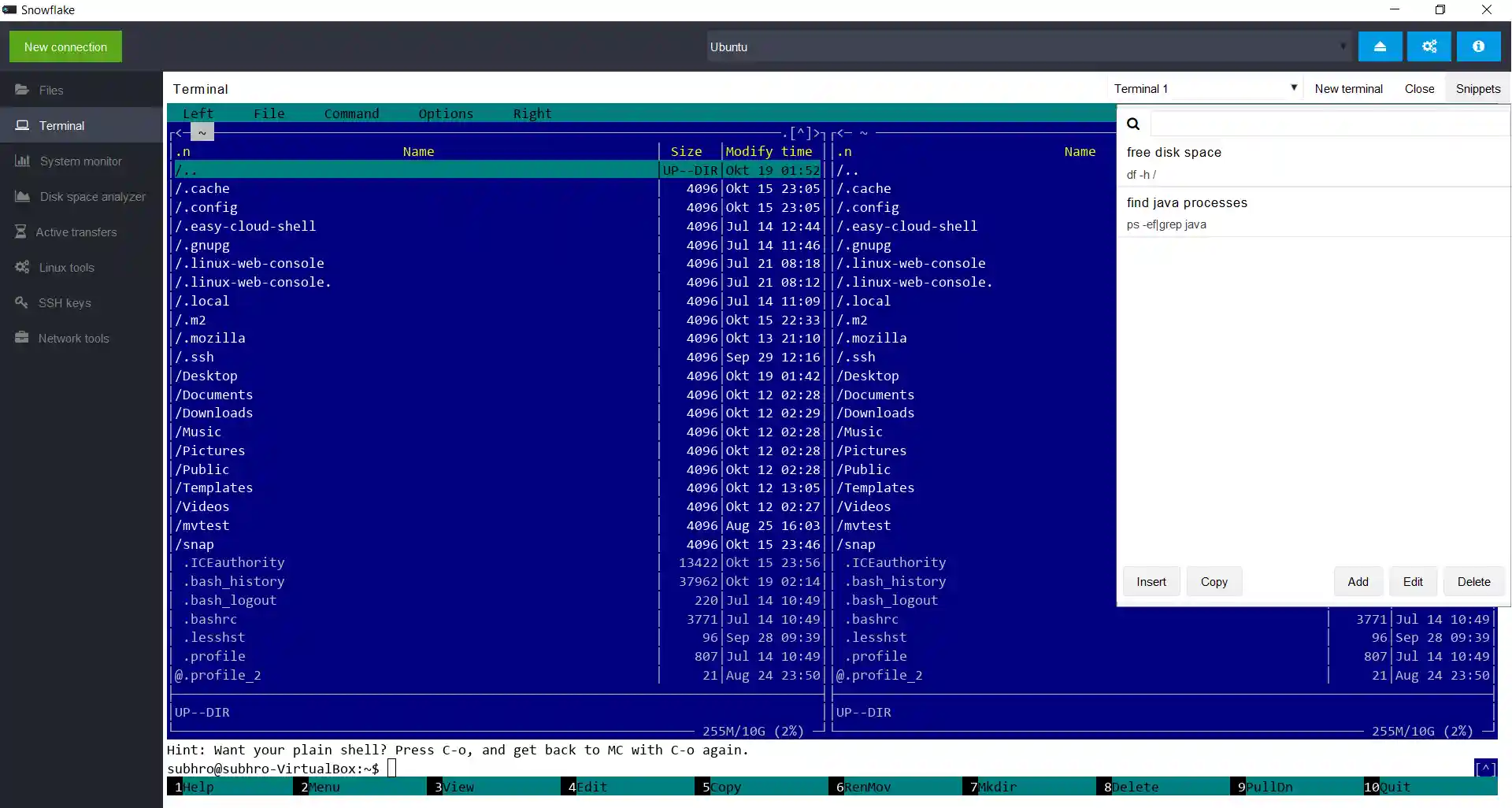Screen dimensions: 1512x808
Task: Click the info icon button
Action: [x=1478, y=46]
